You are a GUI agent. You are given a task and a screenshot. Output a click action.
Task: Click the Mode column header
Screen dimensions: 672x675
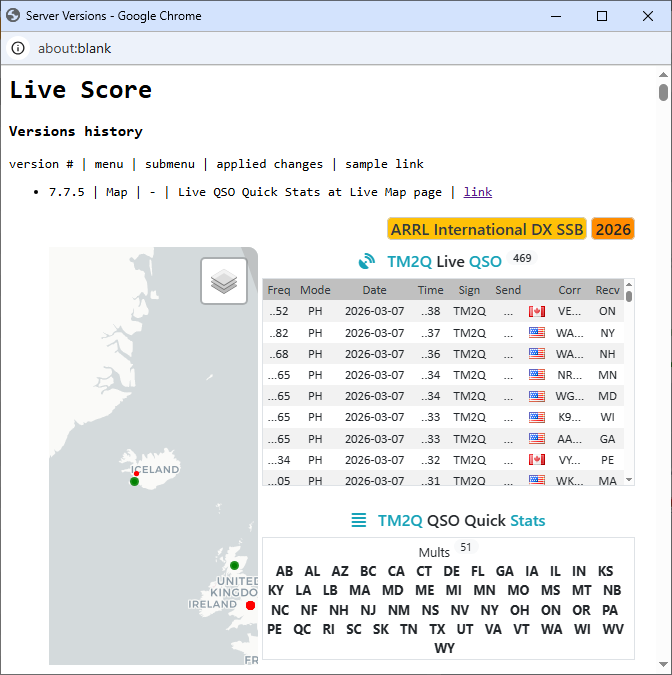(x=315, y=290)
